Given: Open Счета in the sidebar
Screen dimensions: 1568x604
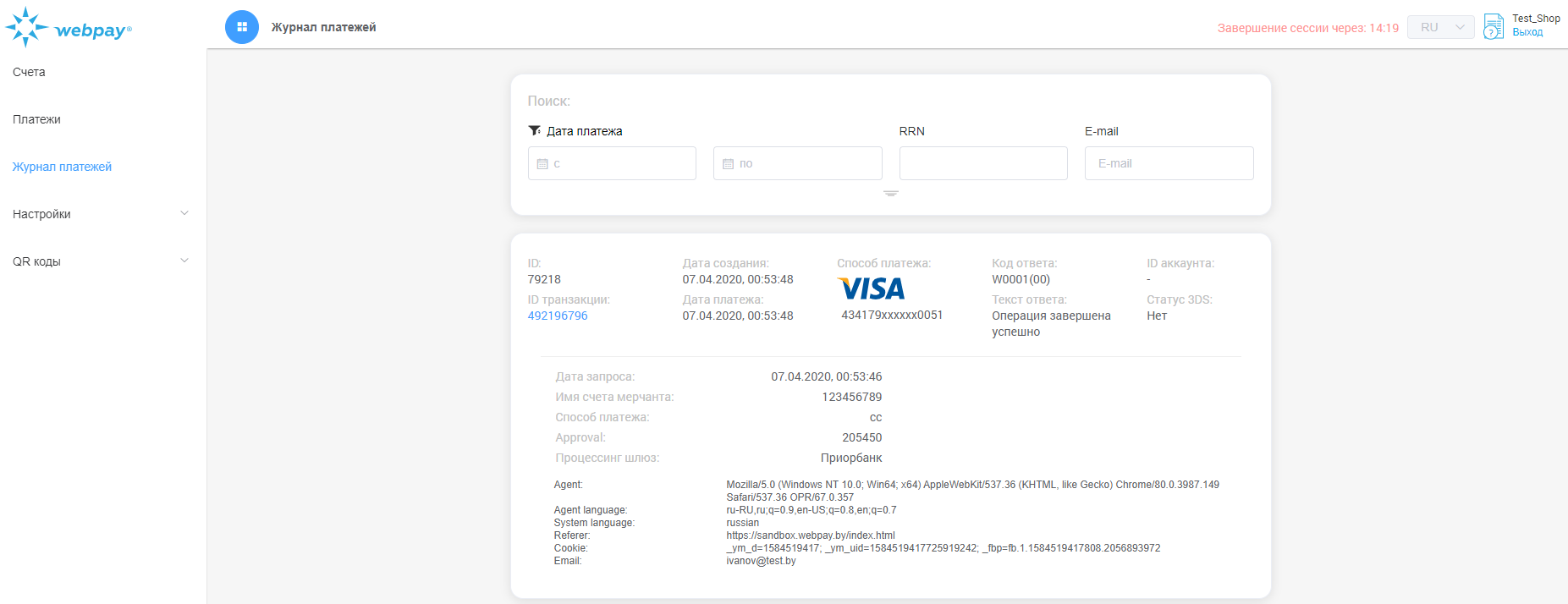Looking at the screenshot, I should [29, 72].
